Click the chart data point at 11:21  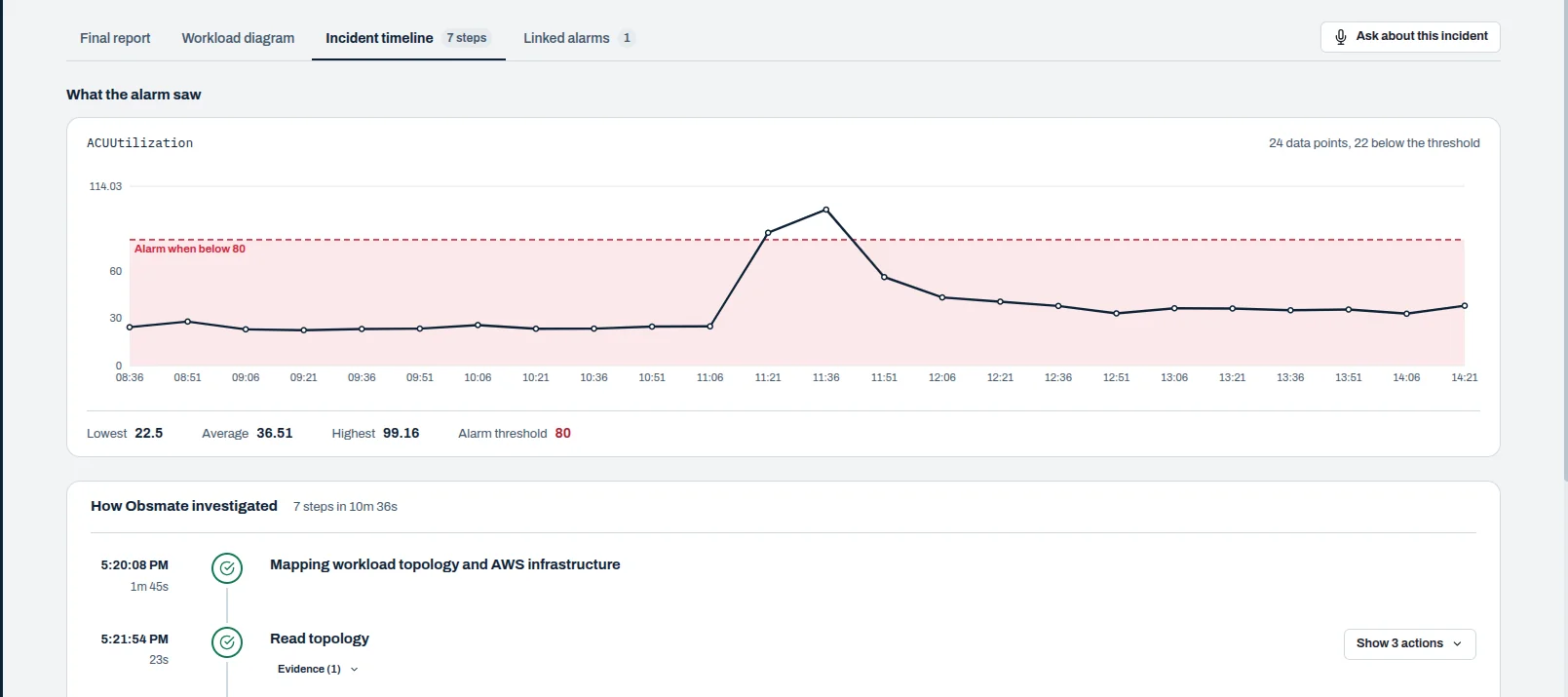point(768,233)
